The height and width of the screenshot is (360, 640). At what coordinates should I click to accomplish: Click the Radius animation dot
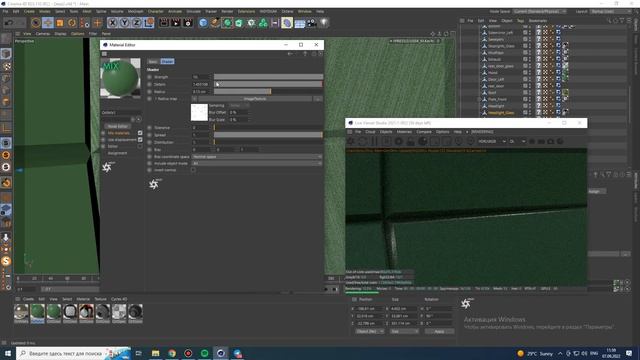coord(149,91)
